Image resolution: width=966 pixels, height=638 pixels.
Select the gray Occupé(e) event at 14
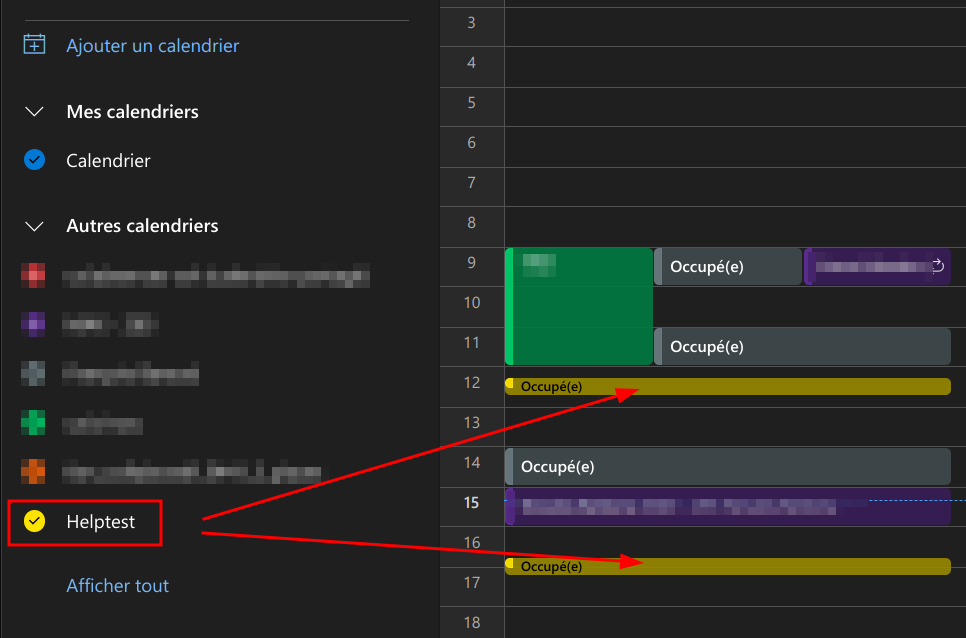pos(728,467)
